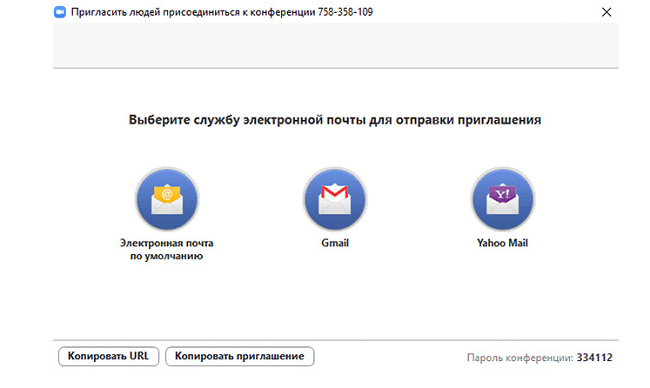This screenshot has width=650, height=388.
Task: Click the conference password value 334112
Action: [x=594, y=357]
